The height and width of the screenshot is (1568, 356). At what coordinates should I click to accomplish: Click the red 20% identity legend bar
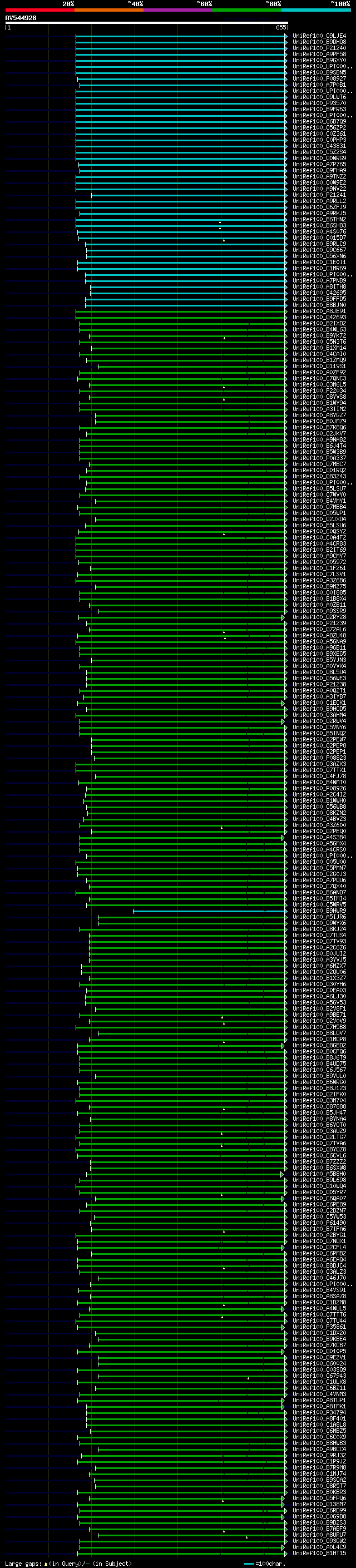point(39,10)
